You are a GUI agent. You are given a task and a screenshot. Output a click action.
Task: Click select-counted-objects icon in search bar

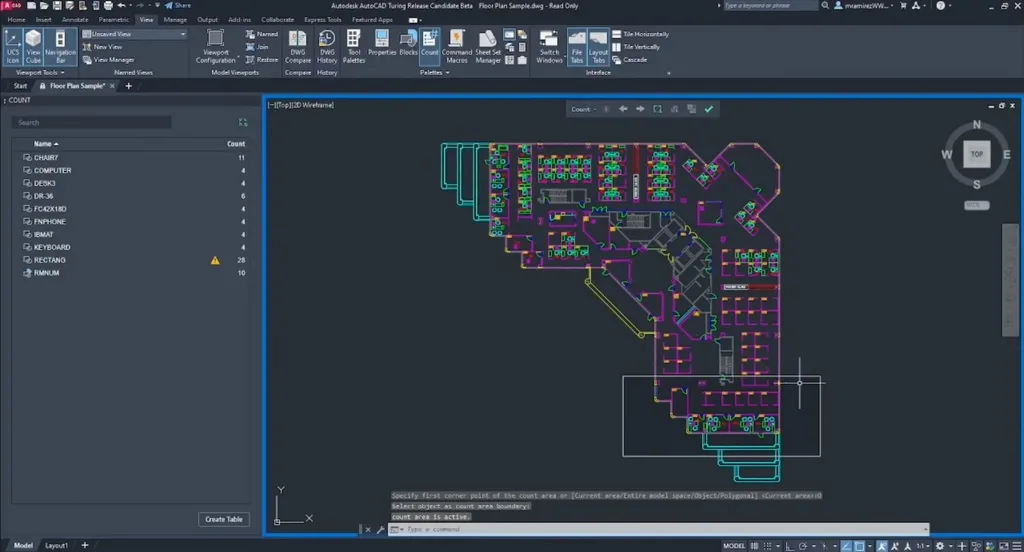tap(243, 122)
